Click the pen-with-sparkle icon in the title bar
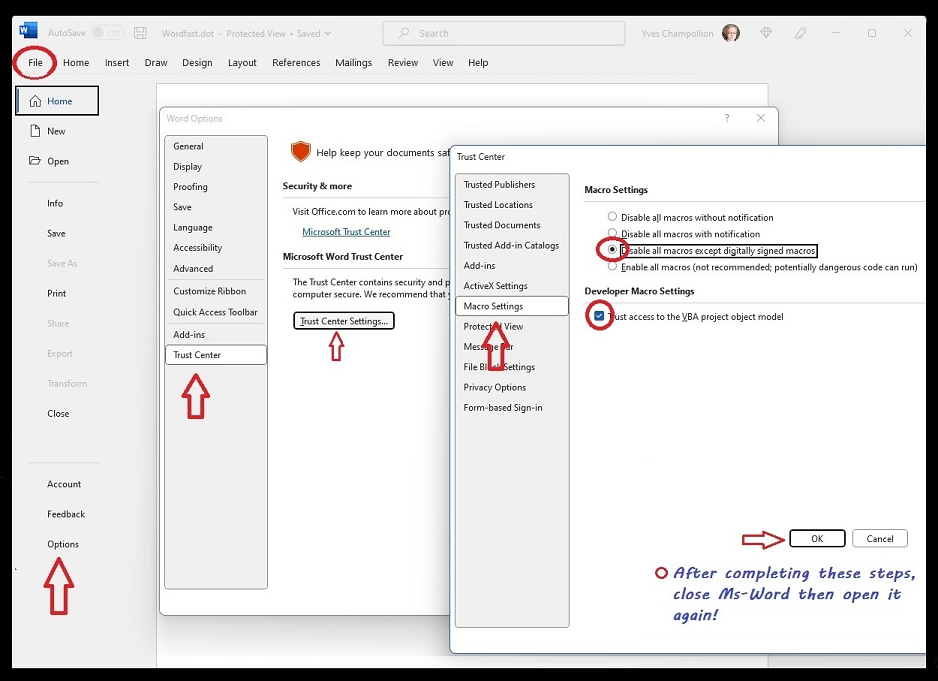 pyautogui.click(x=800, y=33)
